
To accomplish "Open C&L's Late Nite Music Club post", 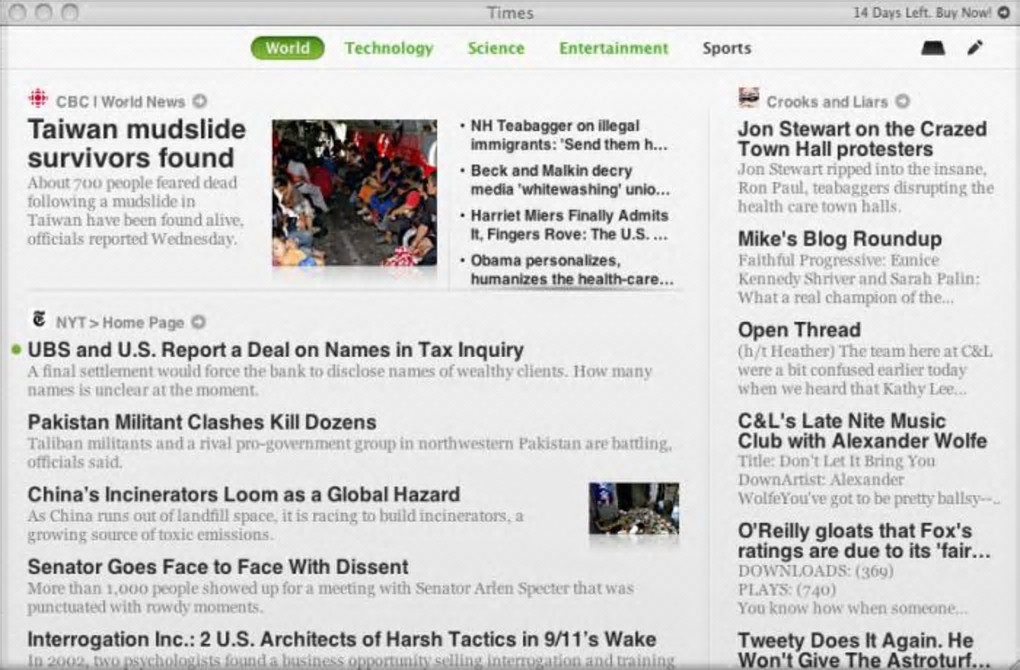I will click(x=862, y=431).
